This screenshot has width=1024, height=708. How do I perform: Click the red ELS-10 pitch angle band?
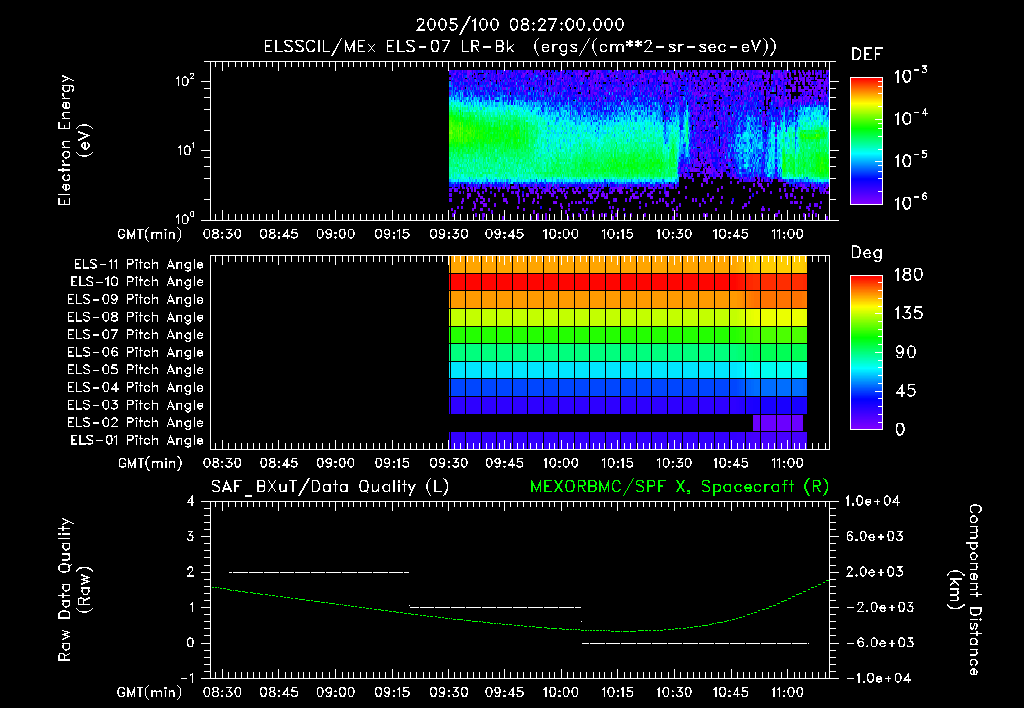pyautogui.click(x=628, y=282)
